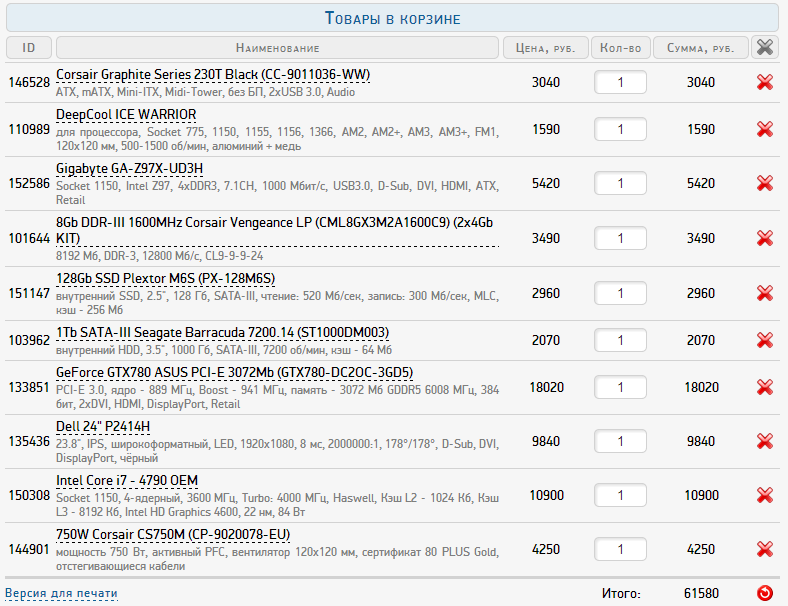Image resolution: width=788 pixels, height=606 pixels.
Task: Edit quantity for Corsair CS750M
Action: click(620, 549)
